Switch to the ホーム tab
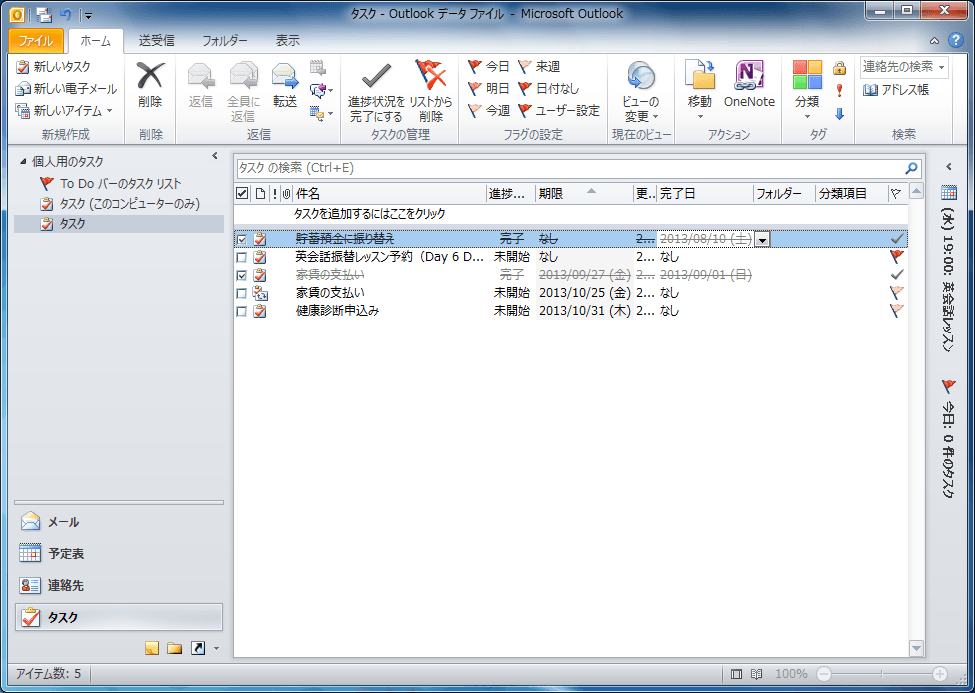The height and width of the screenshot is (693, 975). (96, 41)
